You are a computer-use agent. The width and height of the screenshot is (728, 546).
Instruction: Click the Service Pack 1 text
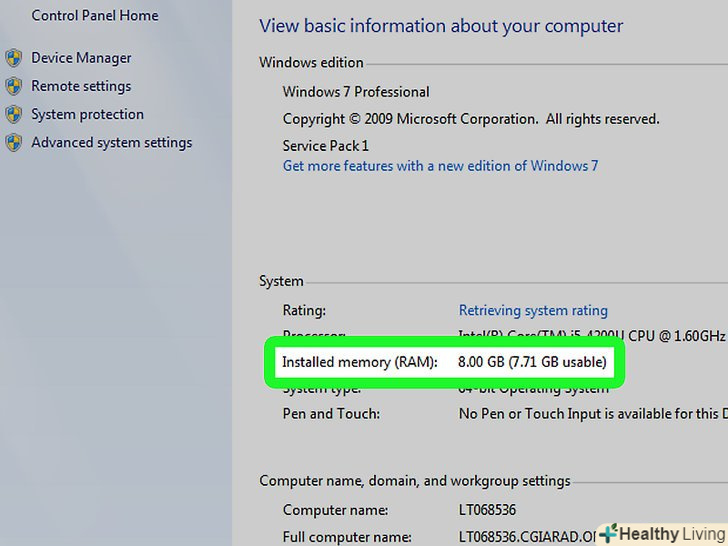(326, 146)
